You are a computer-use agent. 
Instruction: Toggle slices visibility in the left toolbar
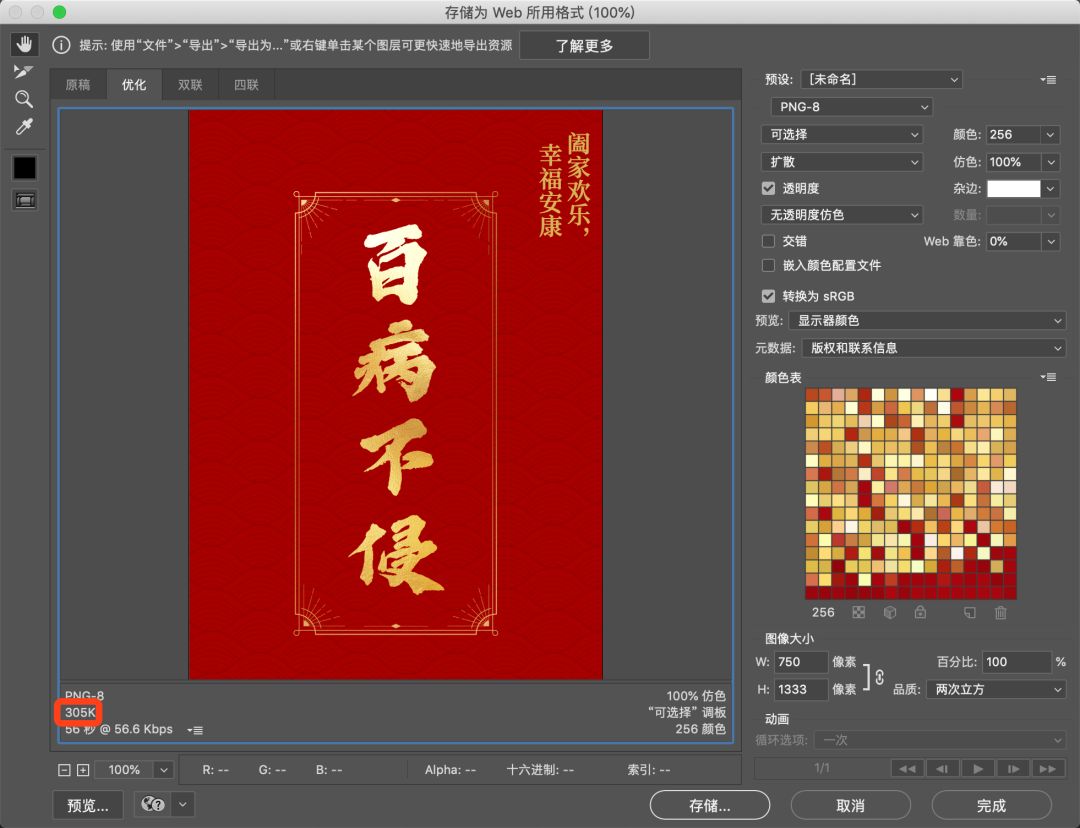tap(24, 199)
